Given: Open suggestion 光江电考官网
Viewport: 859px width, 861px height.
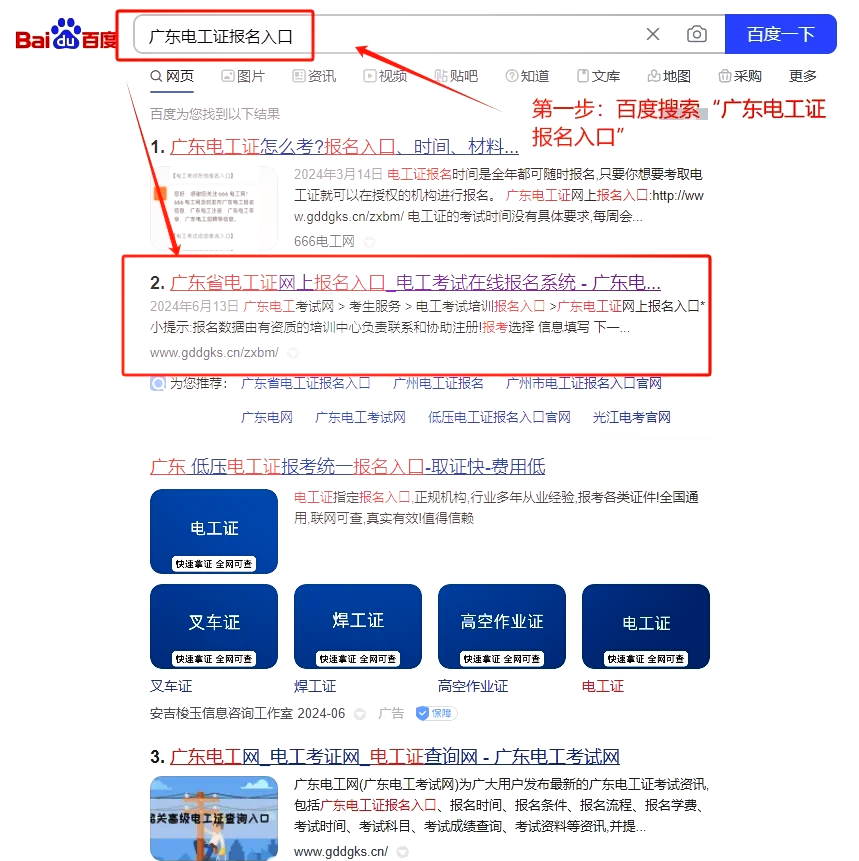Looking at the screenshot, I should pos(632,417).
